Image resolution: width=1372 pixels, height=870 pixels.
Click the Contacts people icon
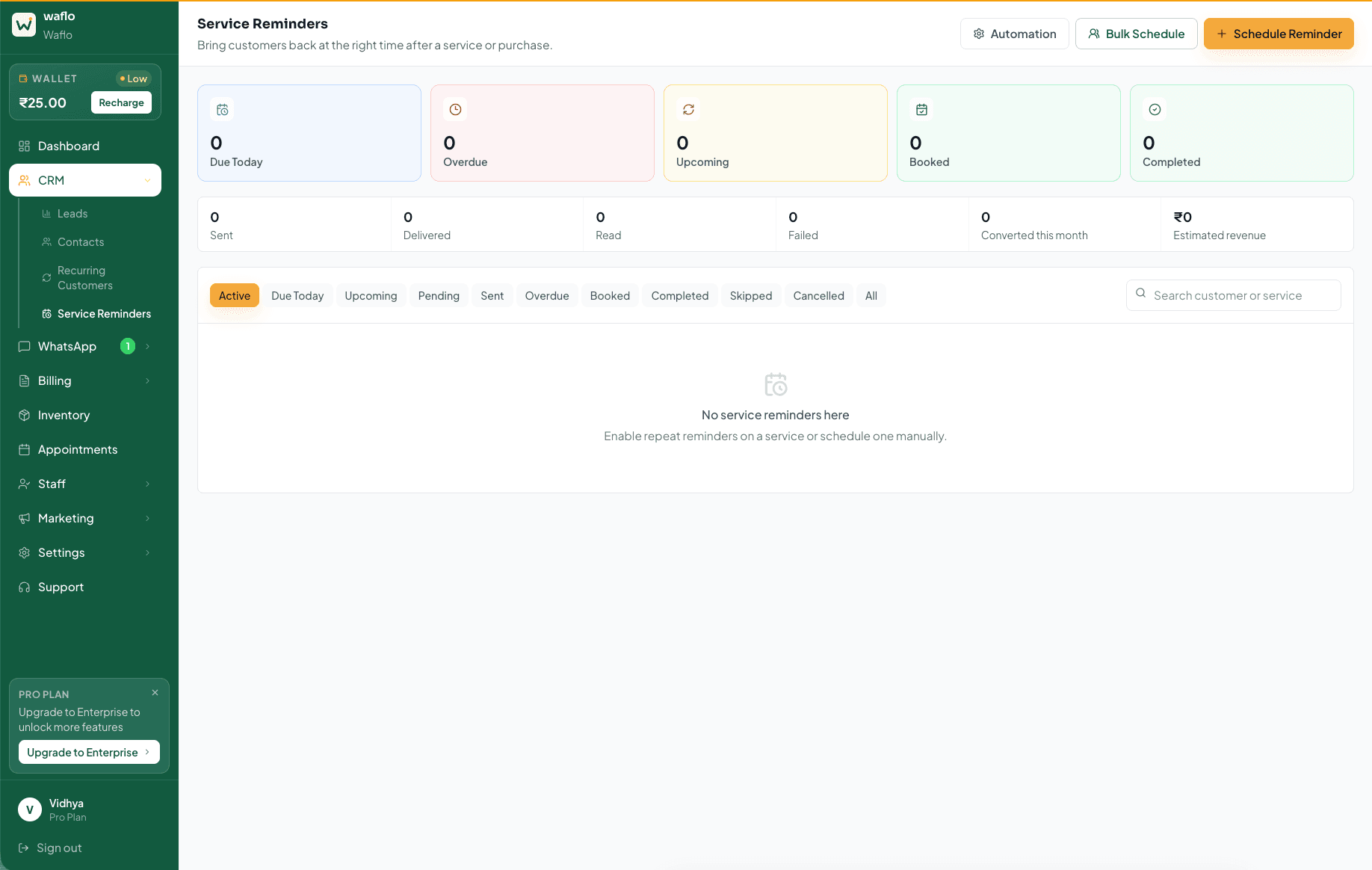[46, 242]
